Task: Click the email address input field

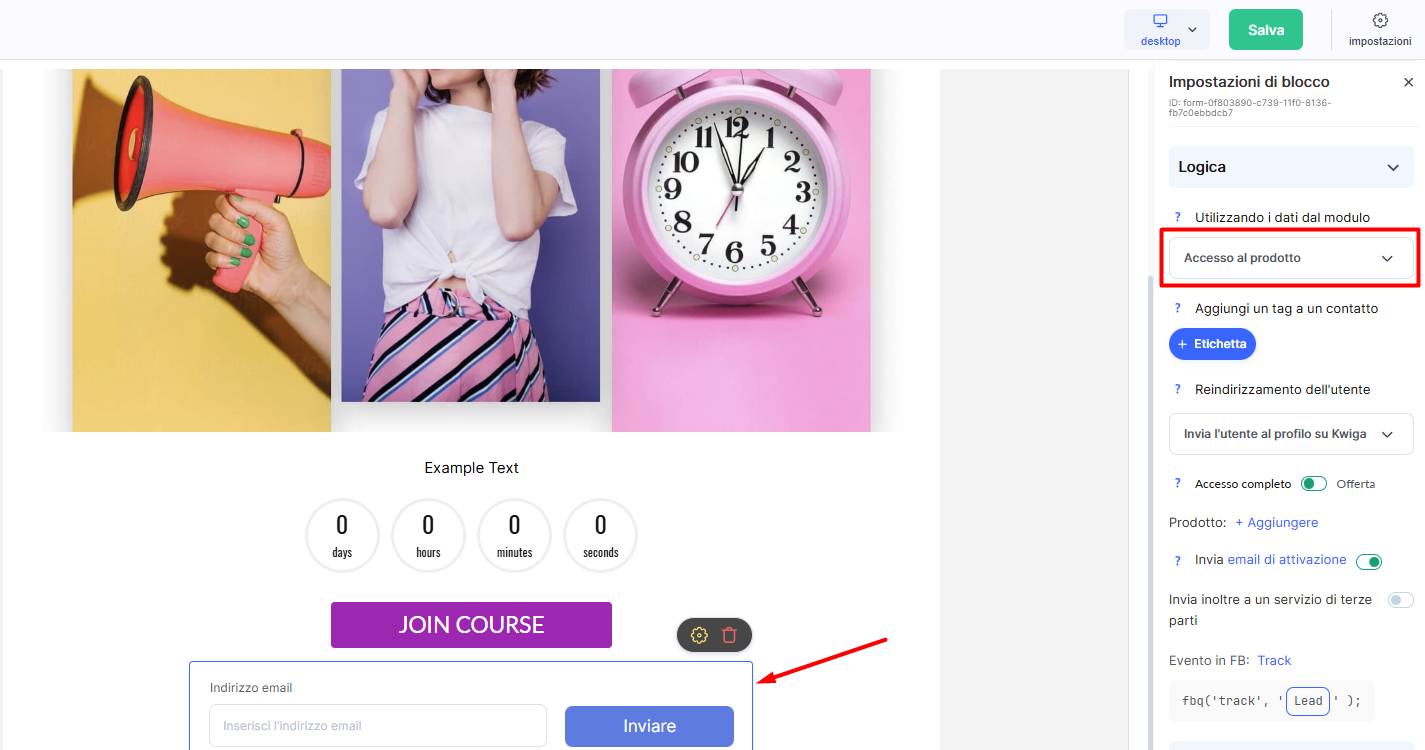Action: point(378,726)
